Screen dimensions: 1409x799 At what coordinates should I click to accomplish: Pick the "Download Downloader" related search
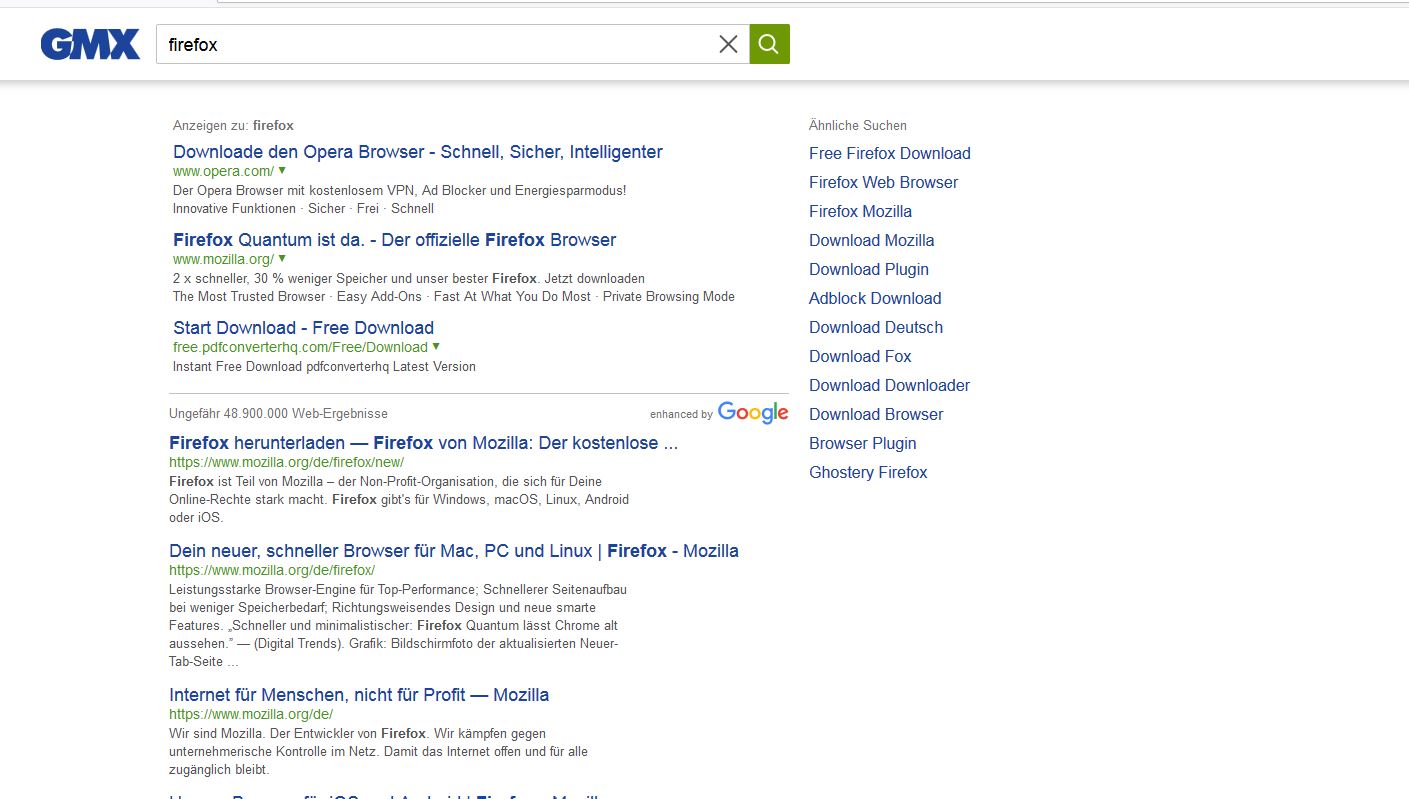pos(889,385)
